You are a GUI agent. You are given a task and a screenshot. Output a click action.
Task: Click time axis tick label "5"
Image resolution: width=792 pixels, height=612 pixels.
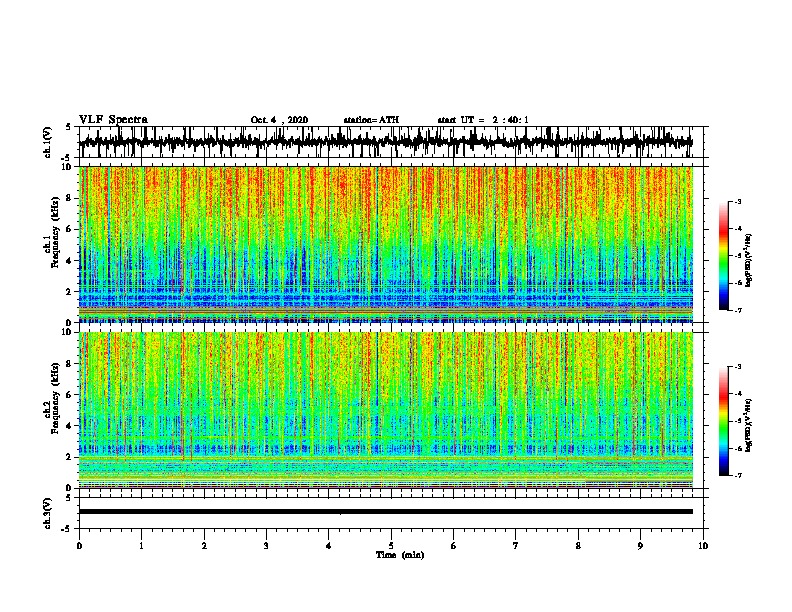point(391,546)
